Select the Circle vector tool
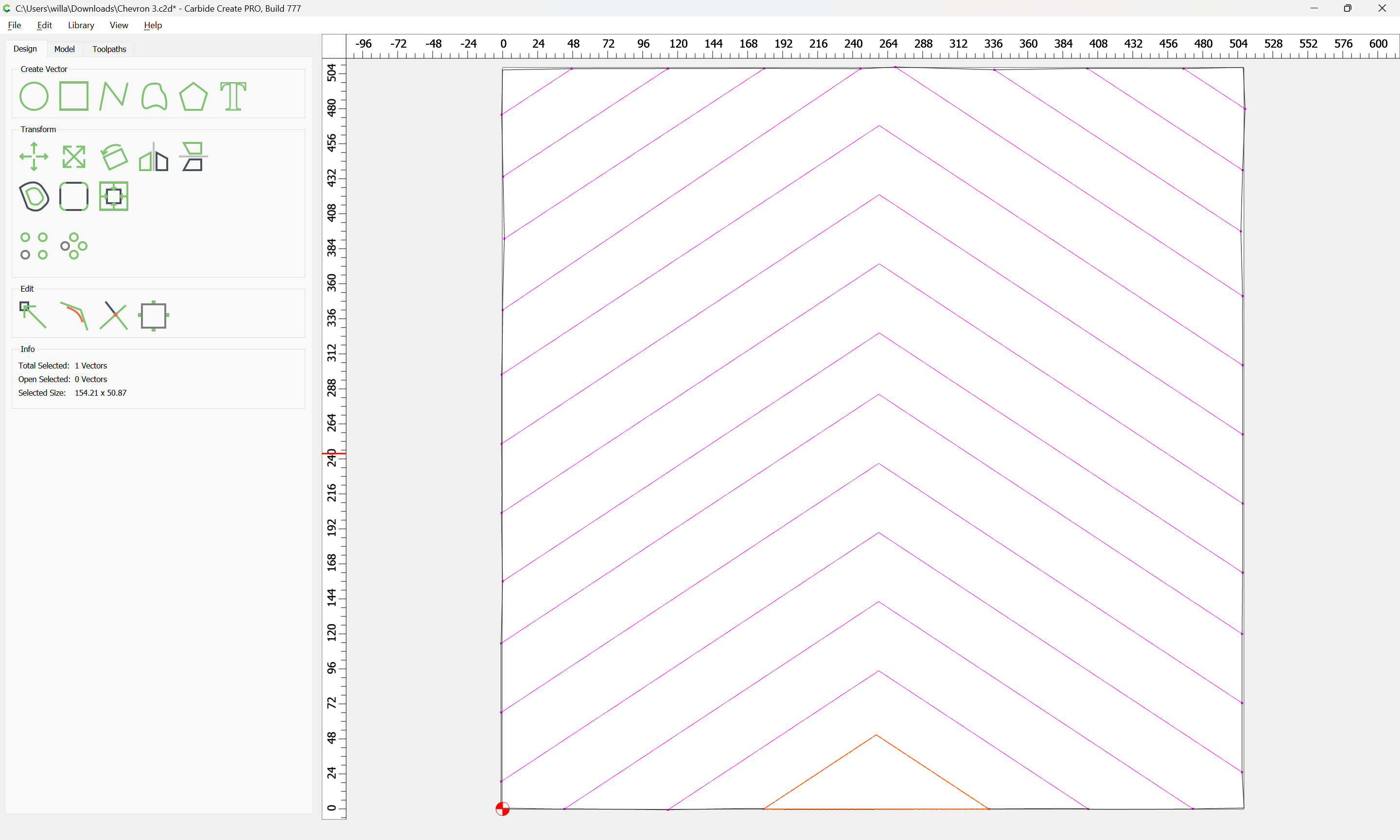1400x840 pixels. 34,96
